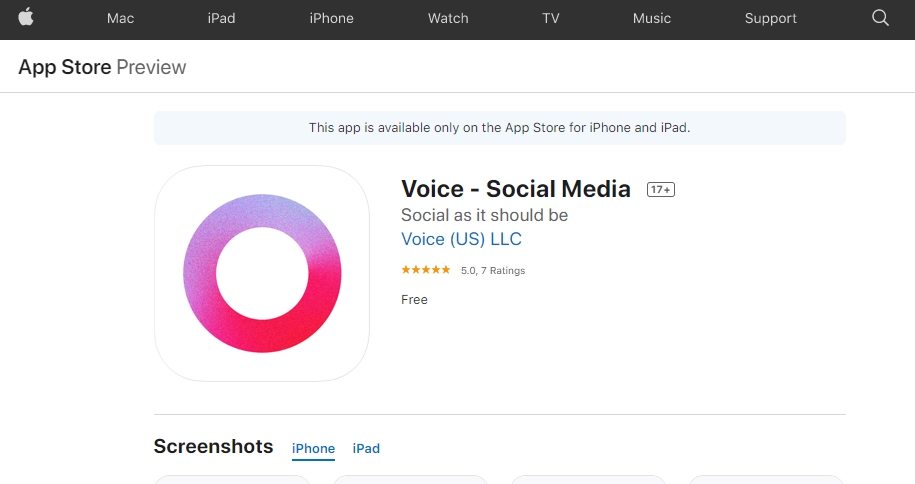Click the 17+ age rating badge

click(x=661, y=189)
